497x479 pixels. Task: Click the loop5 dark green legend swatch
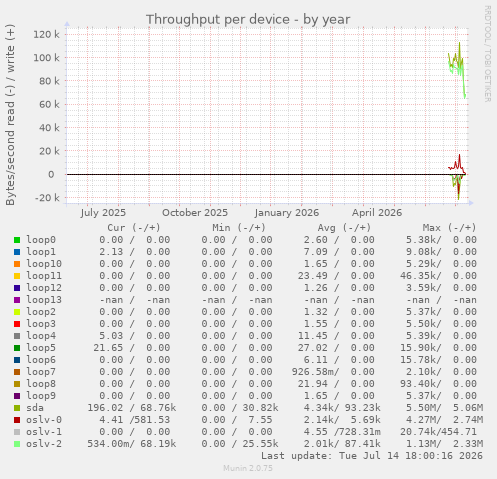(17, 348)
